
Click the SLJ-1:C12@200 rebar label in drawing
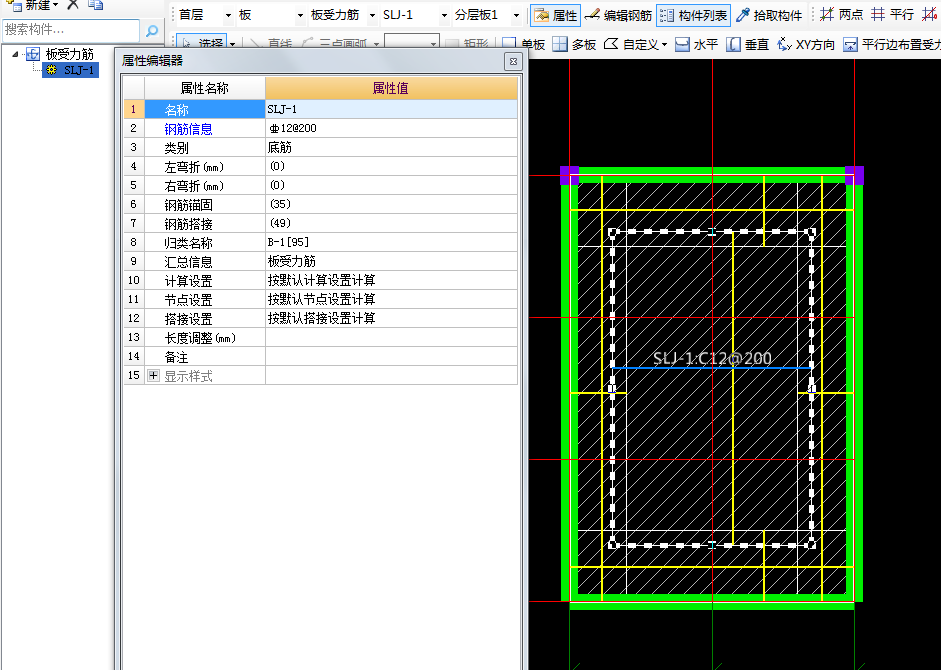click(x=712, y=359)
